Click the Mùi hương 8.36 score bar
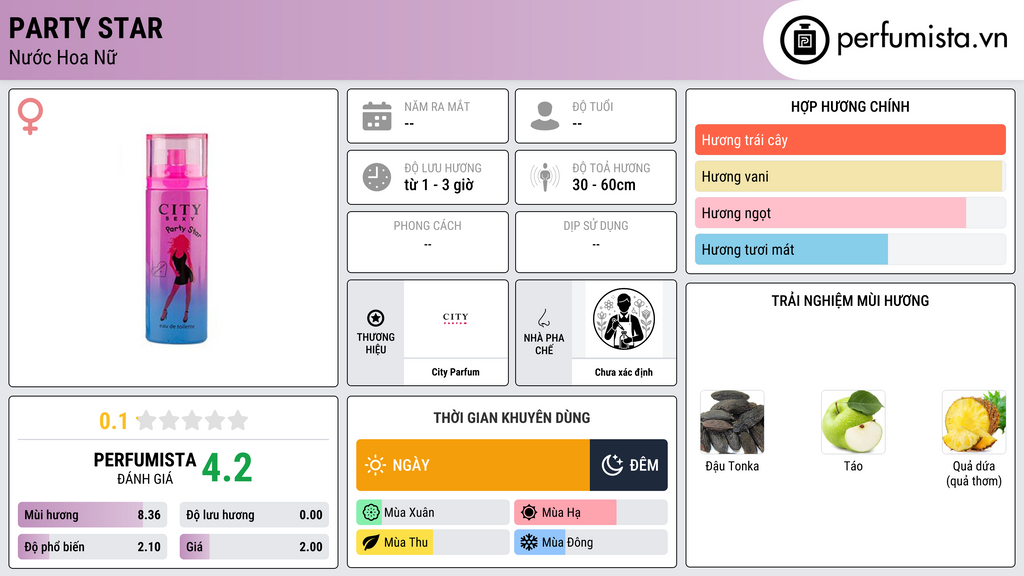Screen dimensions: 1024x576 (92, 515)
